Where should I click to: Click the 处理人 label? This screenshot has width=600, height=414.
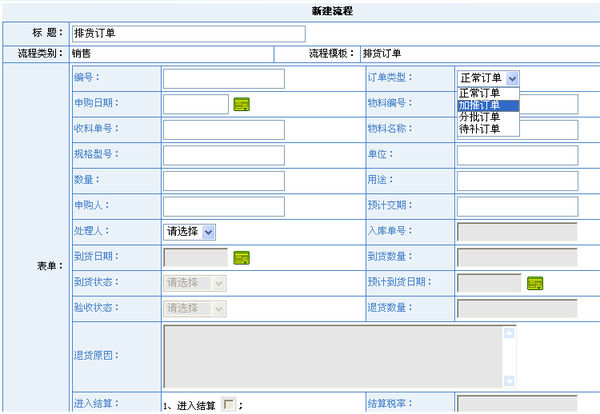point(91,231)
